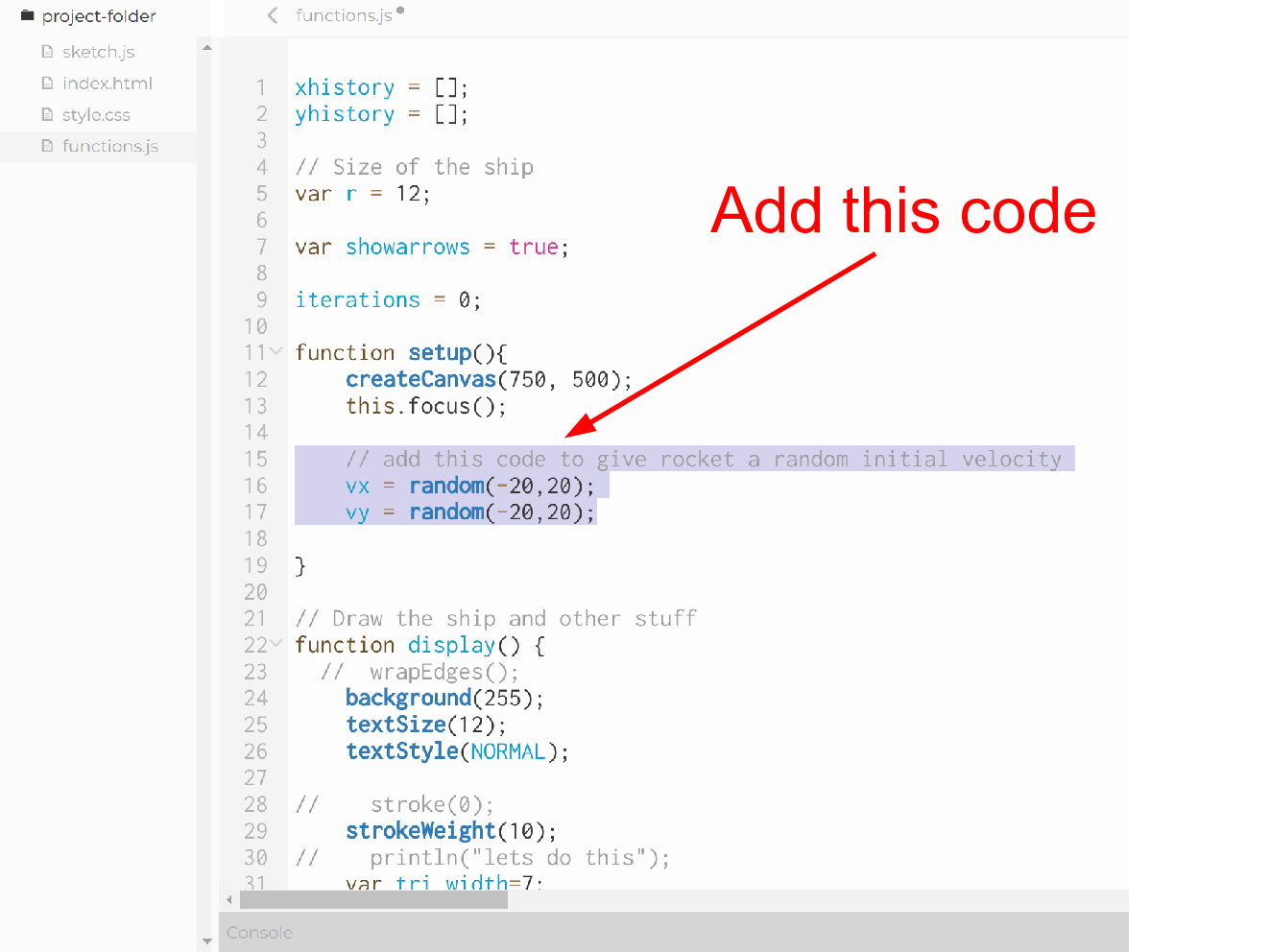1270x952 pixels.
Task: Fold the display function at line 22
Action: tap(276, 644)
